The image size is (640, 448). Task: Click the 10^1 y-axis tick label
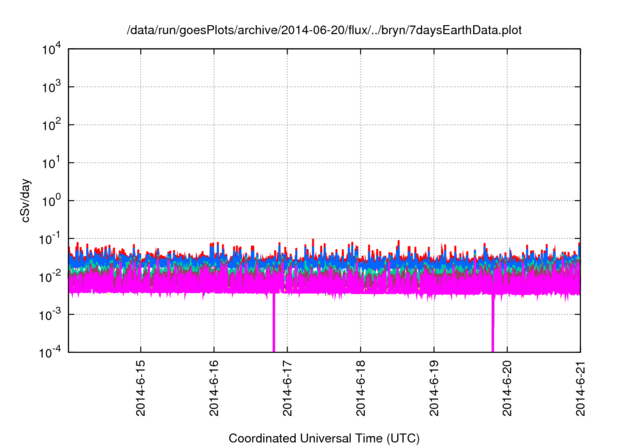point(51,163)
